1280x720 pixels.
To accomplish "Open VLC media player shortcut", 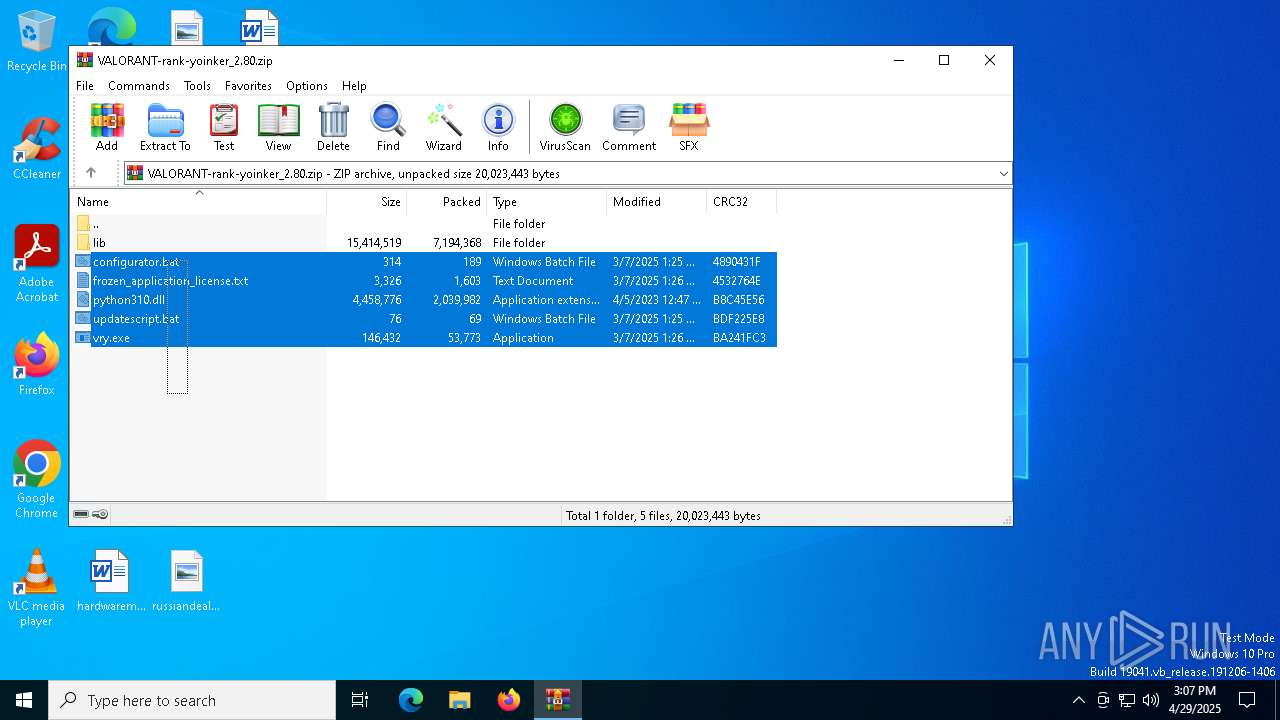I will pos(37,588).
